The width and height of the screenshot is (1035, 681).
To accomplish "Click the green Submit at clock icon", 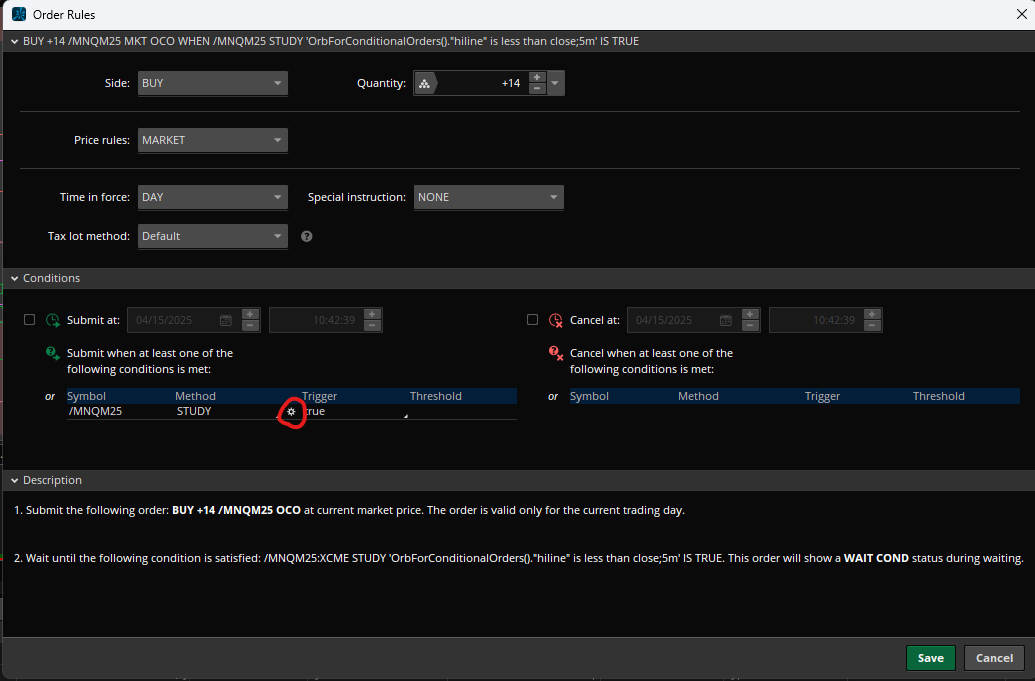I will click(53, 321).
